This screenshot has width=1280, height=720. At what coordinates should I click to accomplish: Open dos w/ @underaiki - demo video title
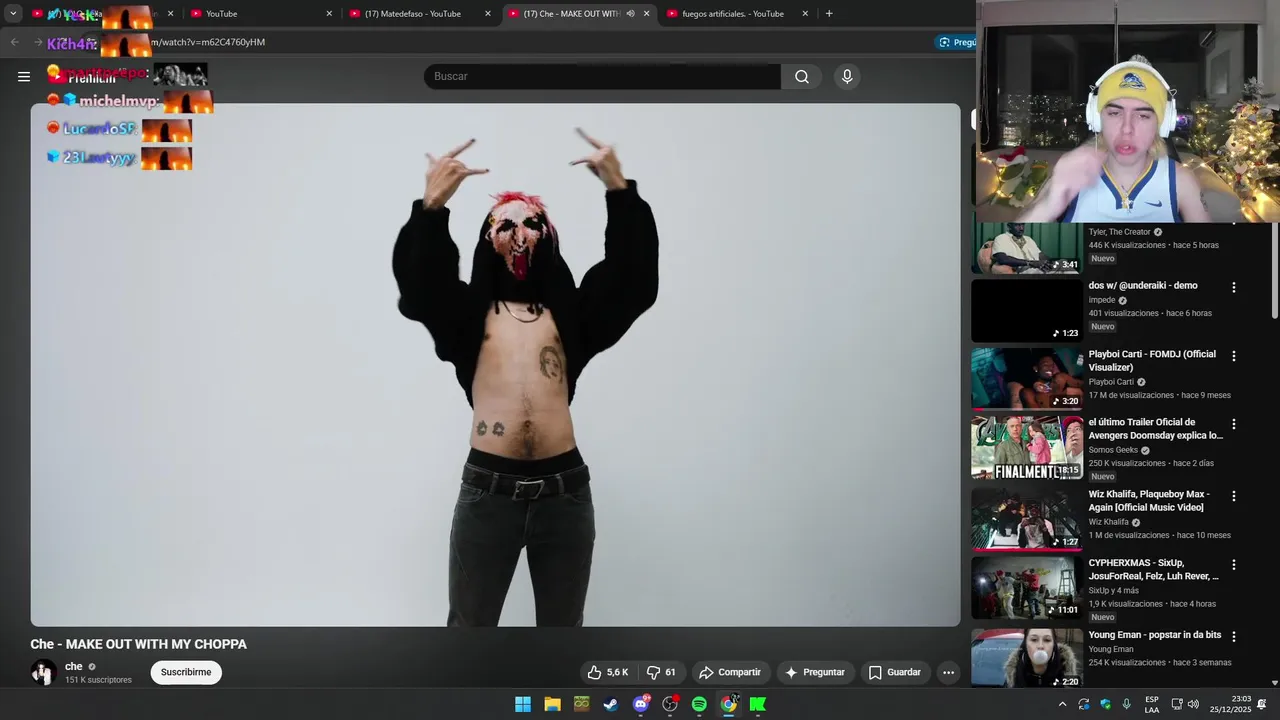click(x=1143, y=286)
